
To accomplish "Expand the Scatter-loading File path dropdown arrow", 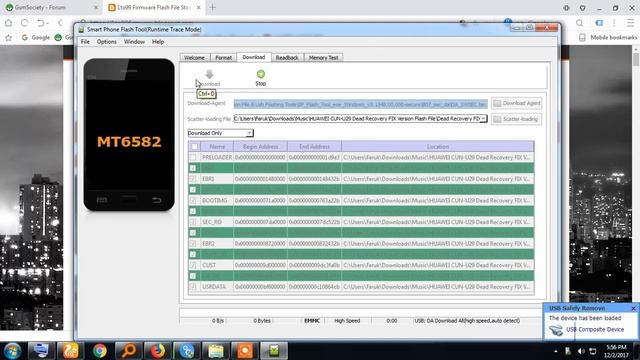I will (x=483, y=119).
